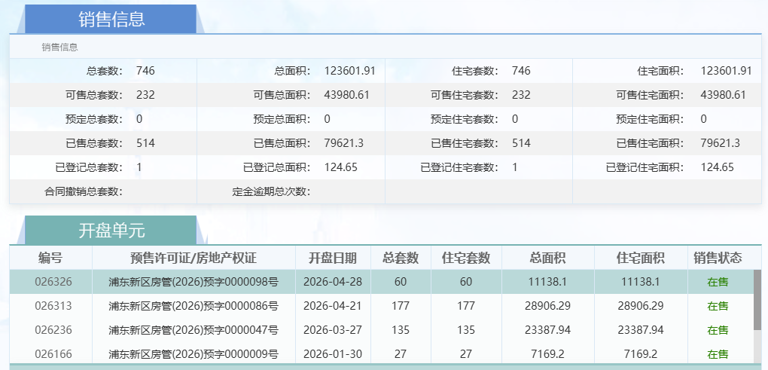Select row with 编号 026326
This screenshot has height=370, width=768.
pos(381,282)
